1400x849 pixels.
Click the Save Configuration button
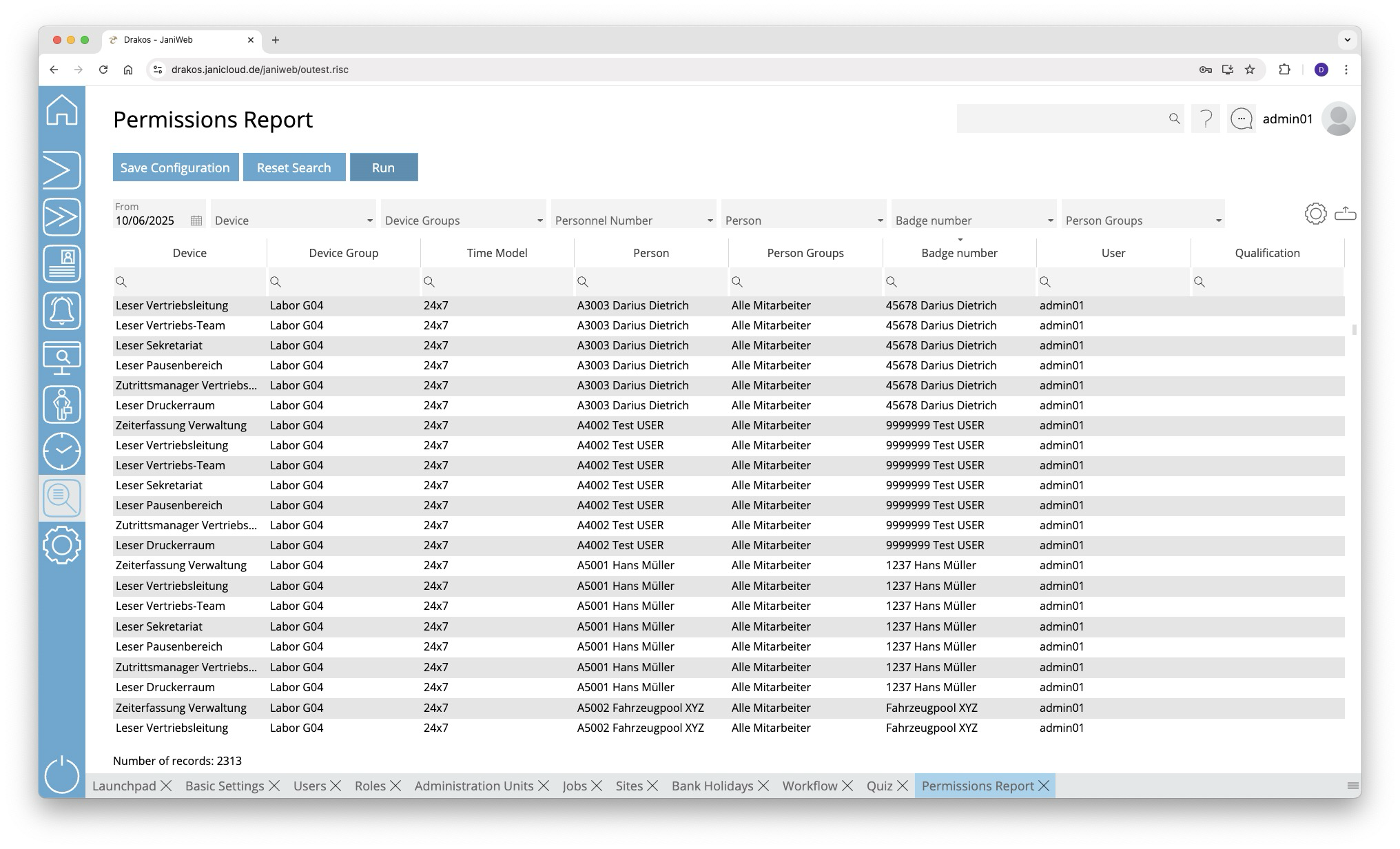tap(175, 167)
